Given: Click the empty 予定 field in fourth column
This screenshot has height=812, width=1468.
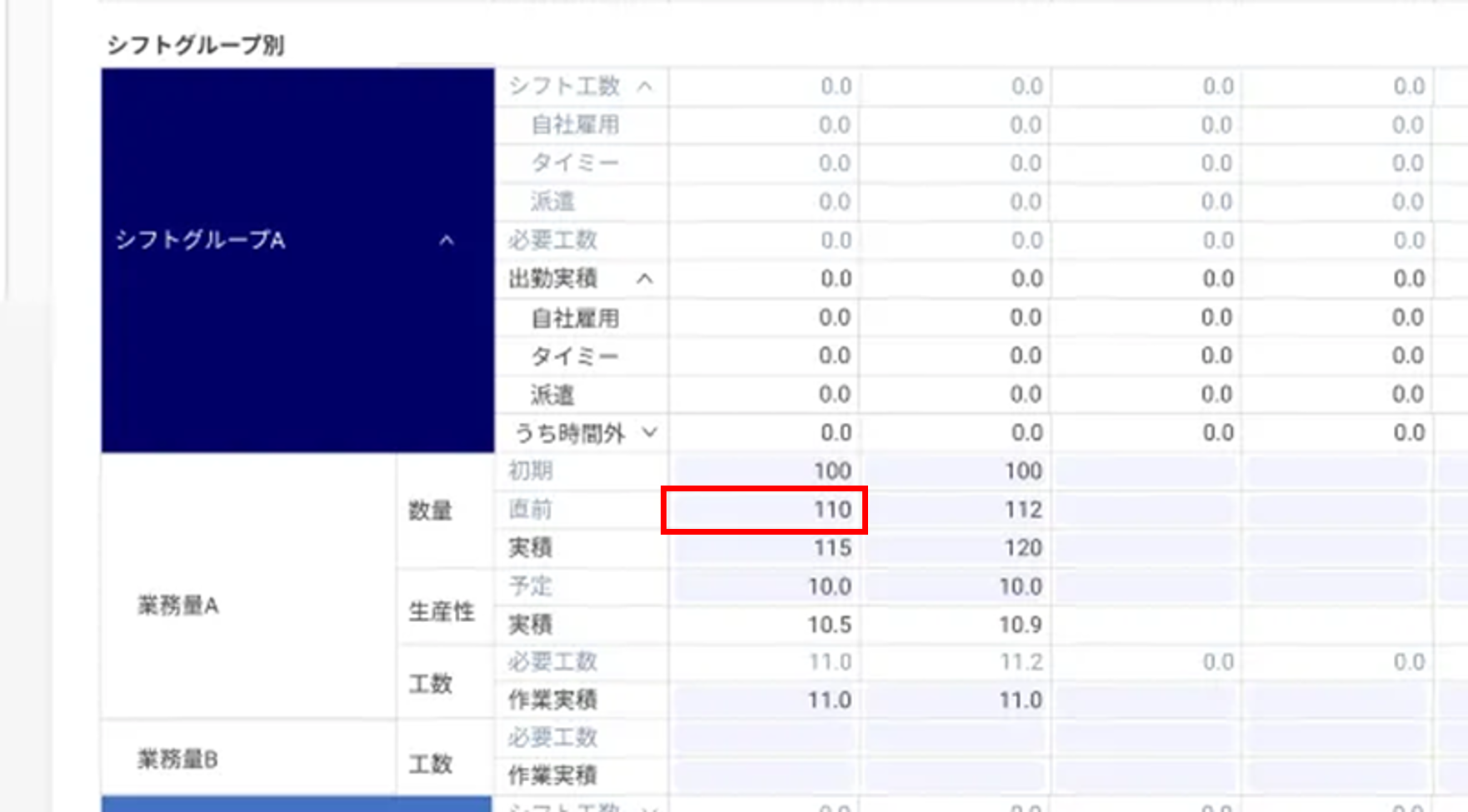Looking at the screenshot, I should (x=1337, y=586).
